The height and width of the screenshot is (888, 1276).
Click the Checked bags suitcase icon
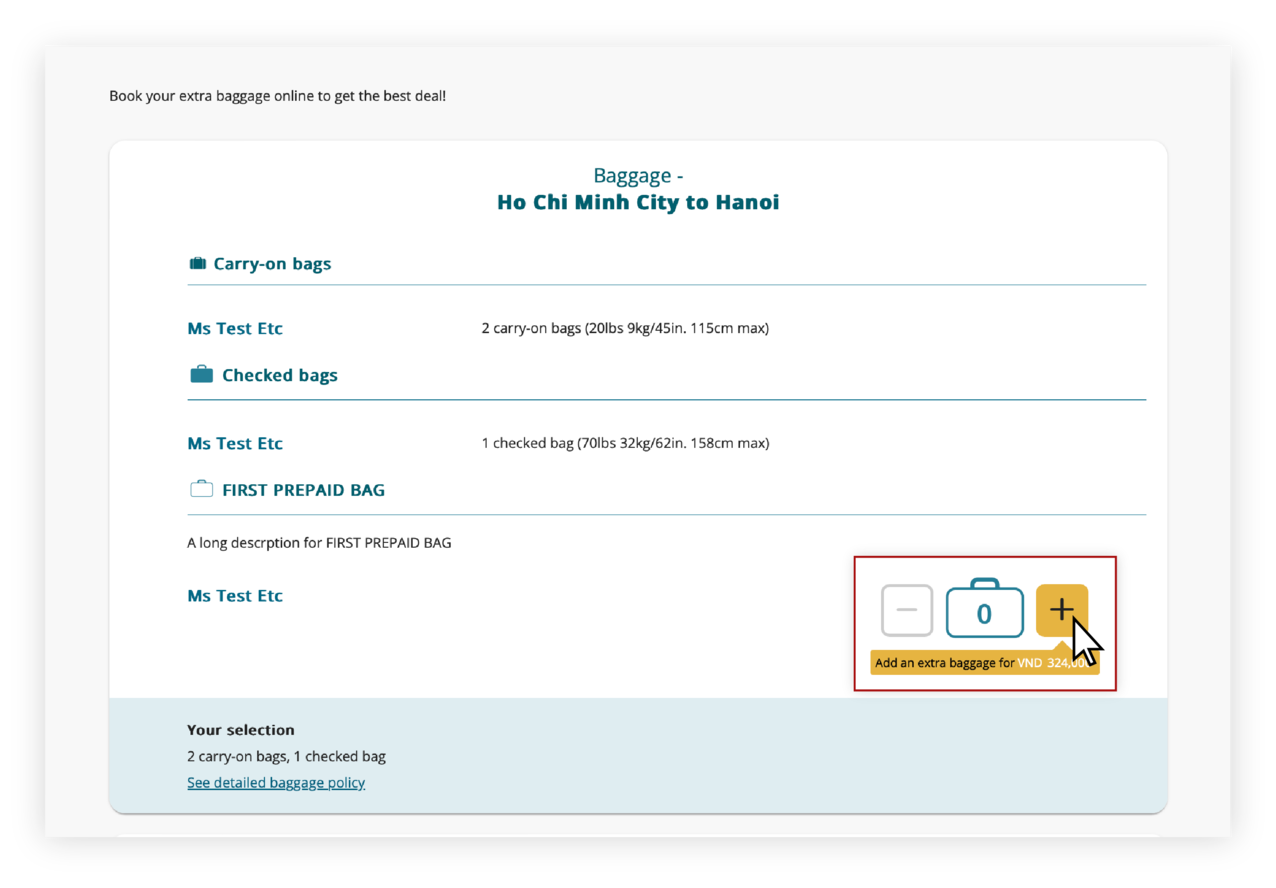click(x=200, y=372)
